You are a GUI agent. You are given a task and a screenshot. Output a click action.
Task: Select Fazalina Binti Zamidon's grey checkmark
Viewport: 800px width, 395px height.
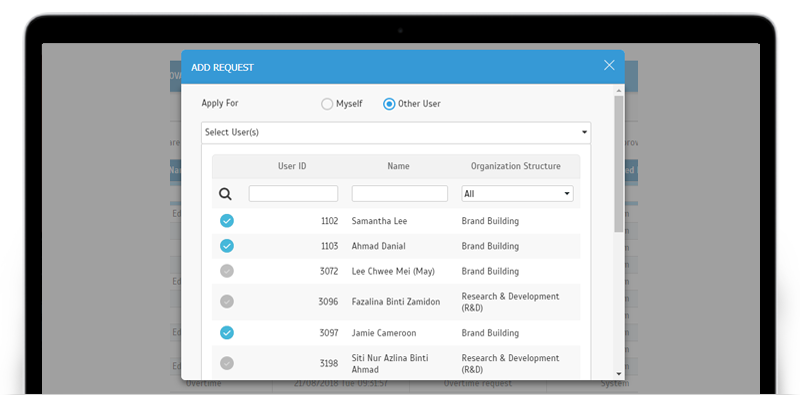coord(227,302)
